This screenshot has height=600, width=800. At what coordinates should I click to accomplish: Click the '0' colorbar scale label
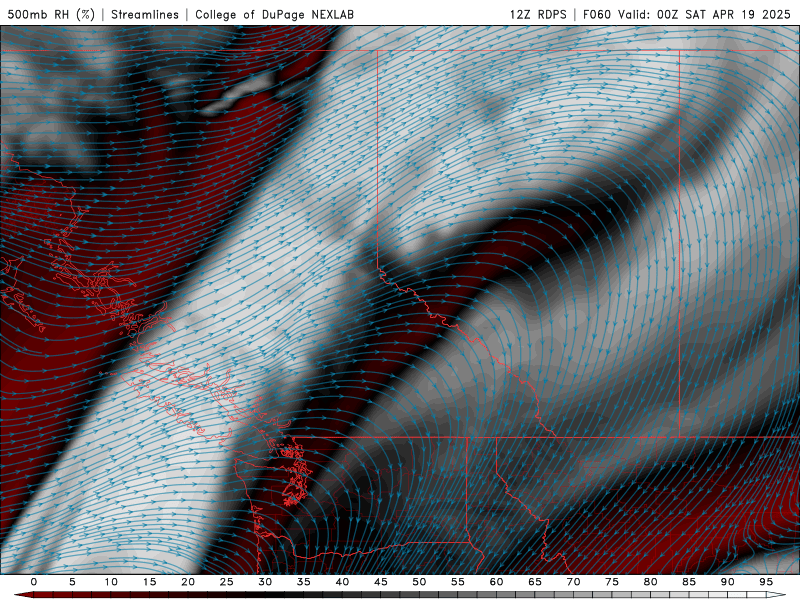click(x=34, y=582)
